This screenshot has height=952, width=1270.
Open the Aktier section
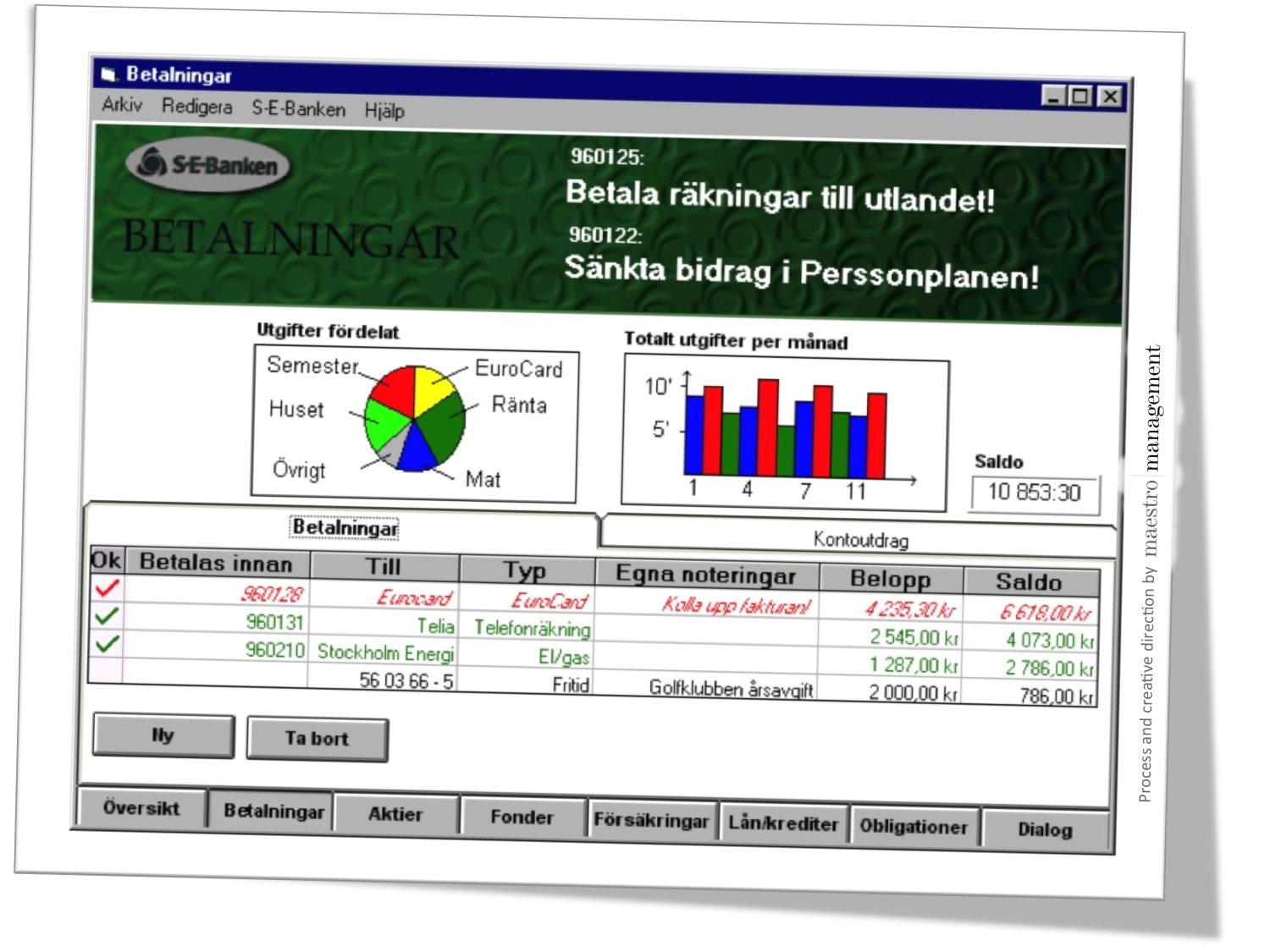pyautogui.click(x=395, y=814)
